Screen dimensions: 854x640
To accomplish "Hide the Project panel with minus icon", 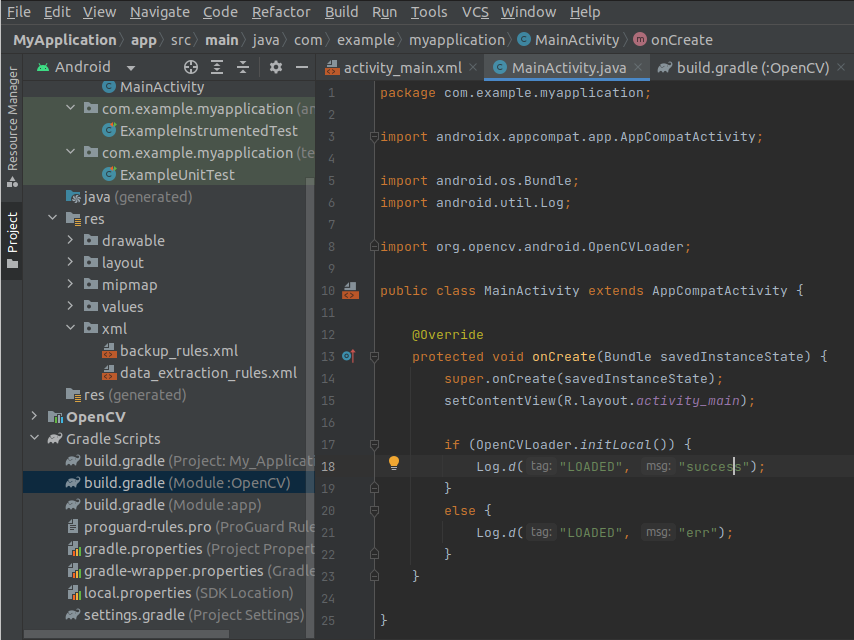I will coord(302,67).
